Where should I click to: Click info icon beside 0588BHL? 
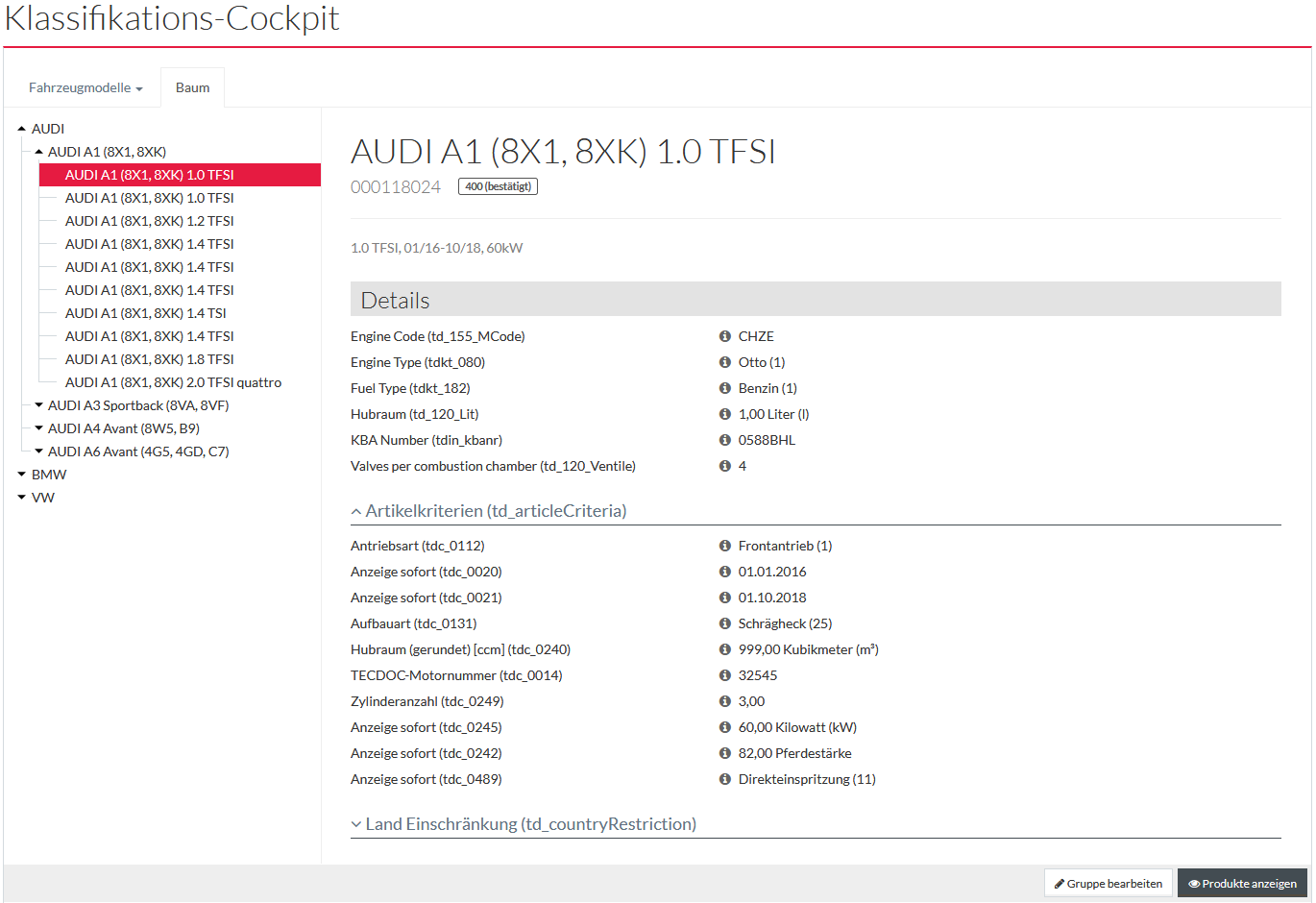pyautogui.click(x=725, y=440)
